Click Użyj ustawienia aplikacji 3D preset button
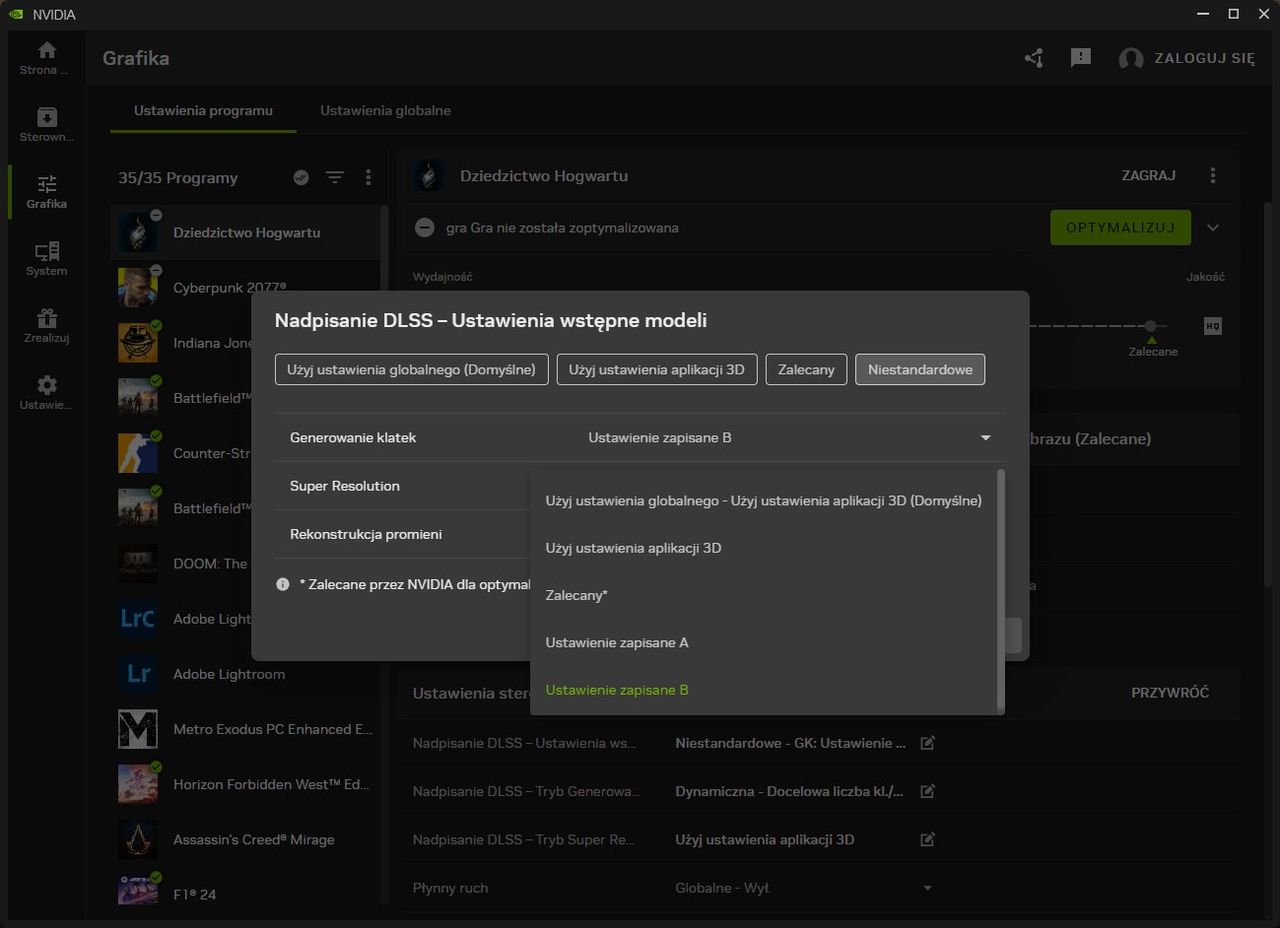This screenshot has width=1280, height=928. pos(657,369)
